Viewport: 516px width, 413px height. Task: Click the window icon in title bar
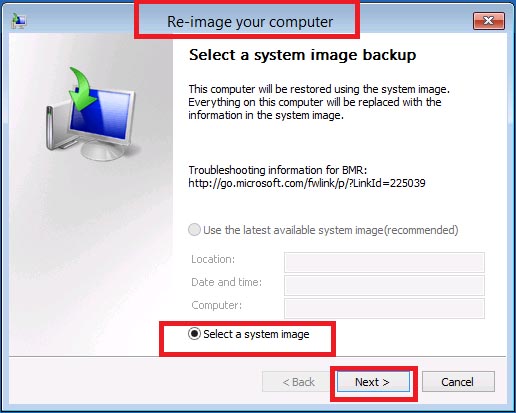[19, 21]
